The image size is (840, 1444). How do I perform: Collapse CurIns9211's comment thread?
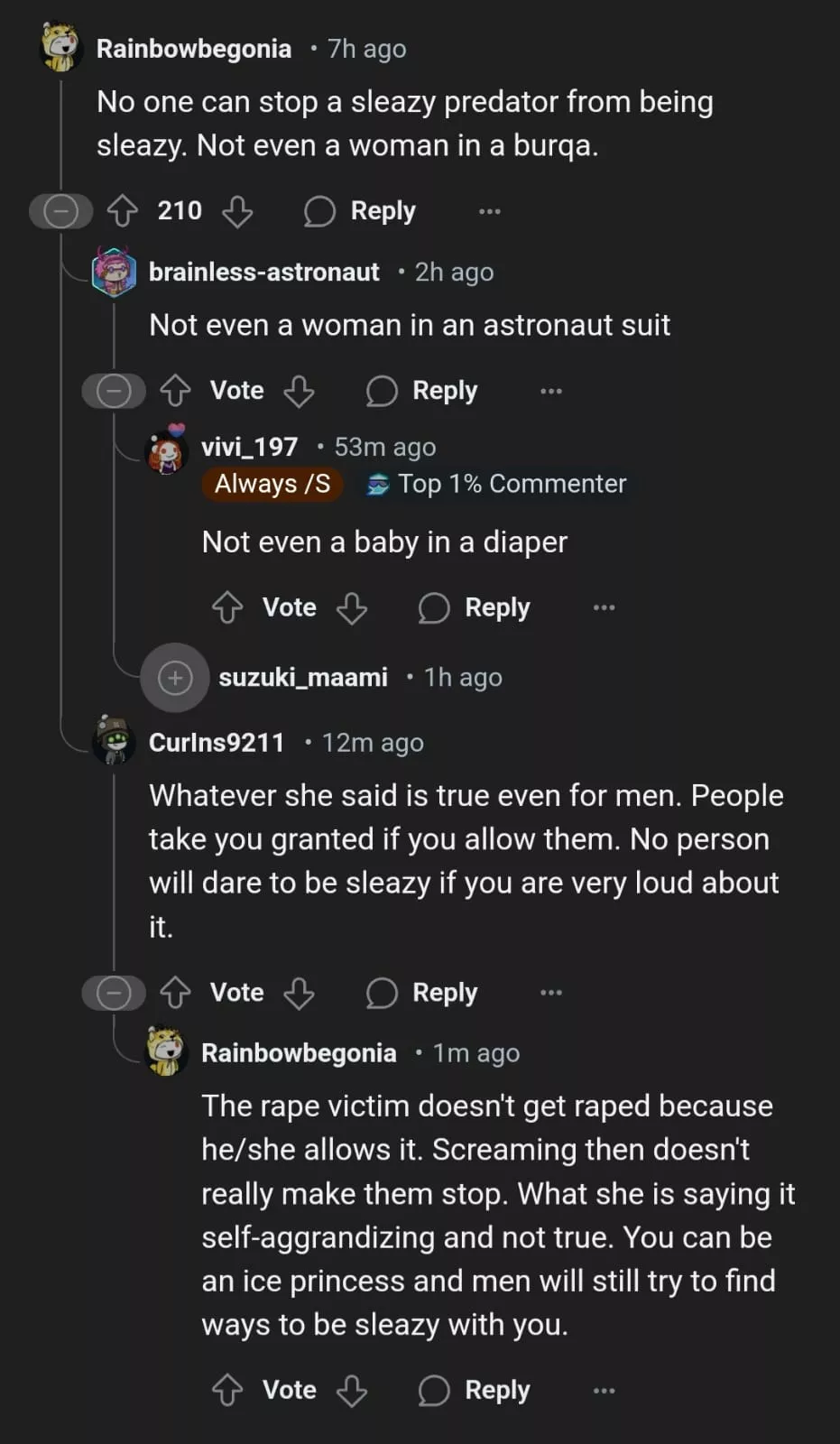[x=114, y=993]
